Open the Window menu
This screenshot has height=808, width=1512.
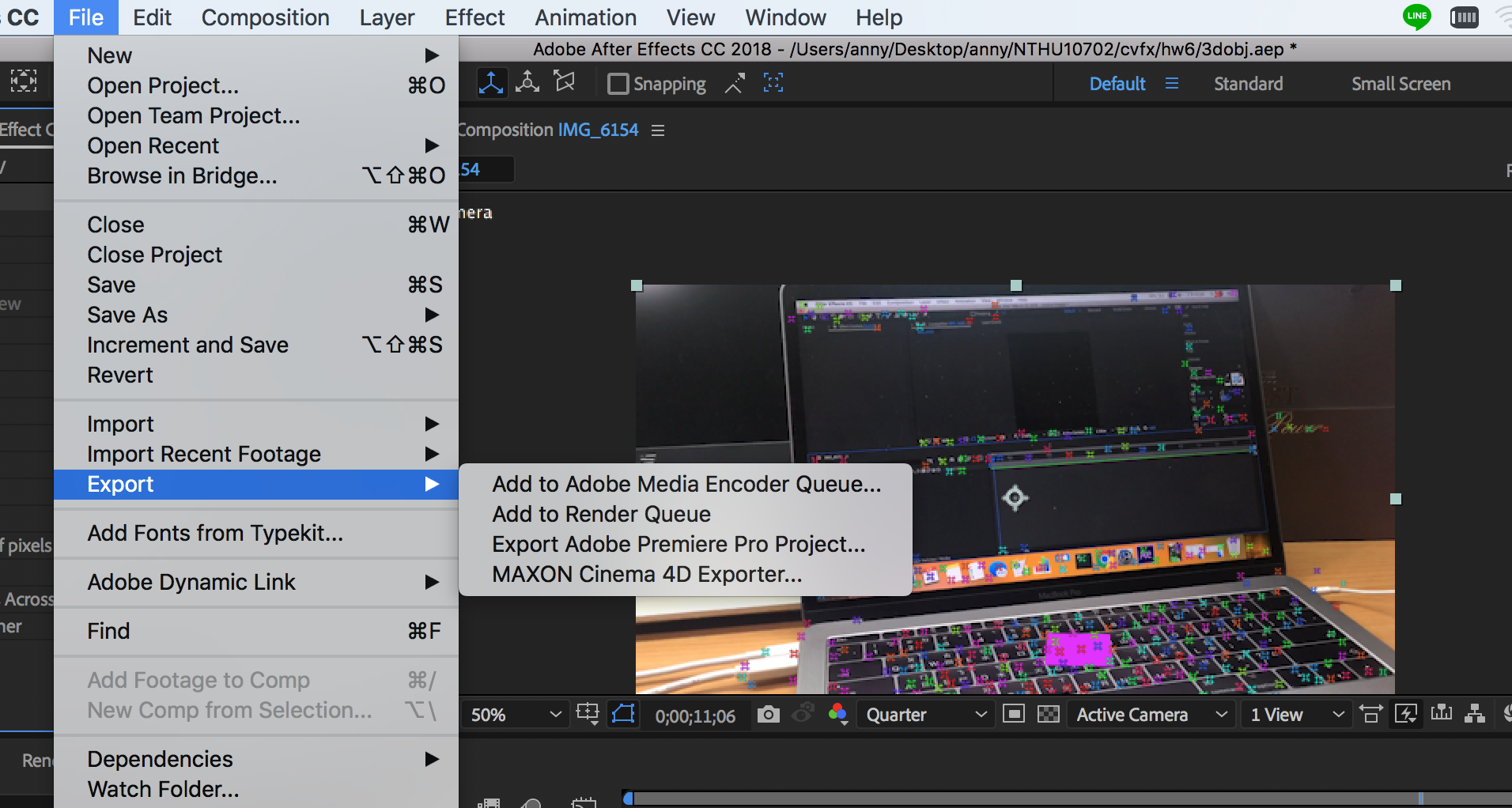tap(785, 17)
